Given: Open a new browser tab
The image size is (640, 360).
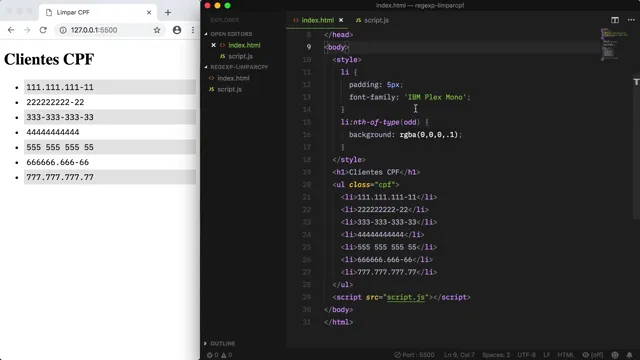Looking at the screenshot, I should tap(168, 13).
